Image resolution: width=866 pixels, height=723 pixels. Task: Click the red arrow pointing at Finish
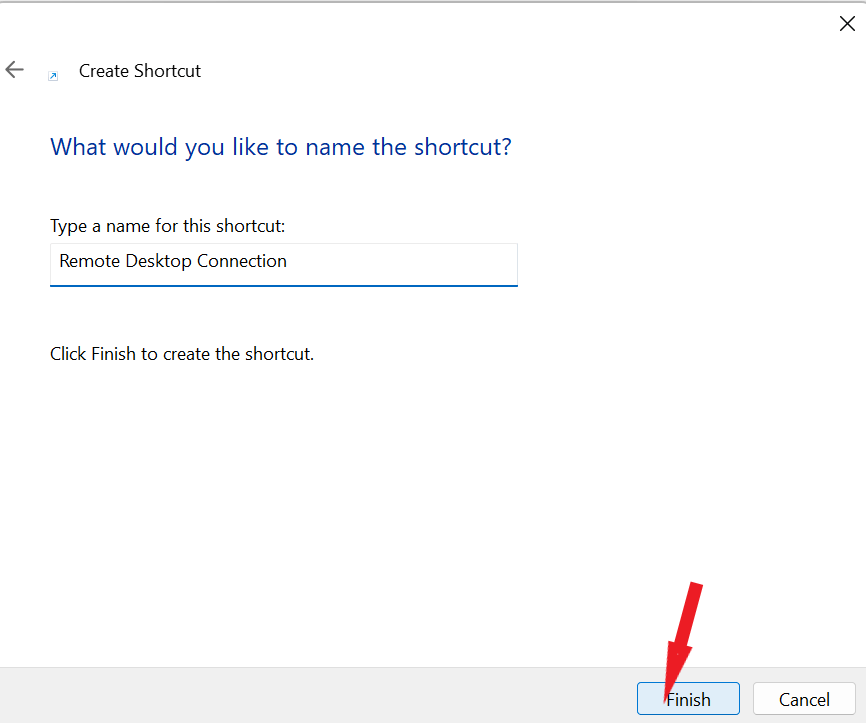(x=685, y=630)
